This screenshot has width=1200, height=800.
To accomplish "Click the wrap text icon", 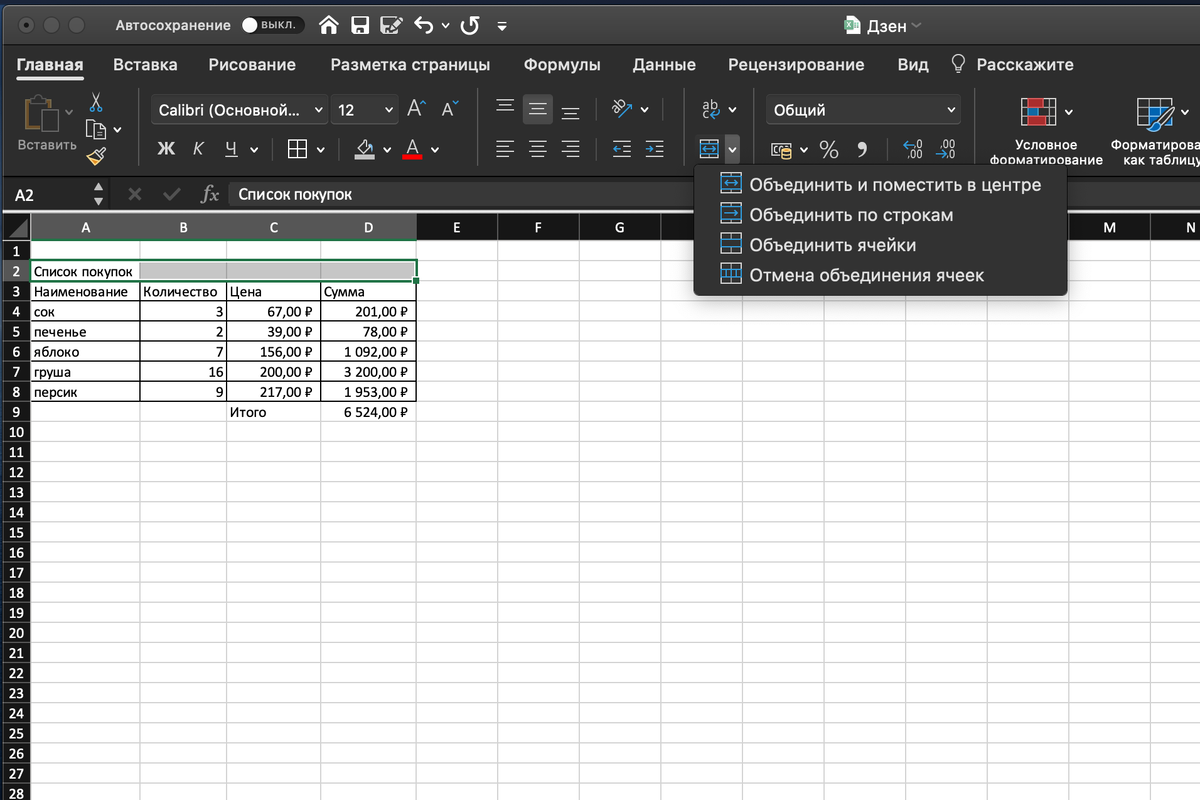I will [x=711, y=109].
